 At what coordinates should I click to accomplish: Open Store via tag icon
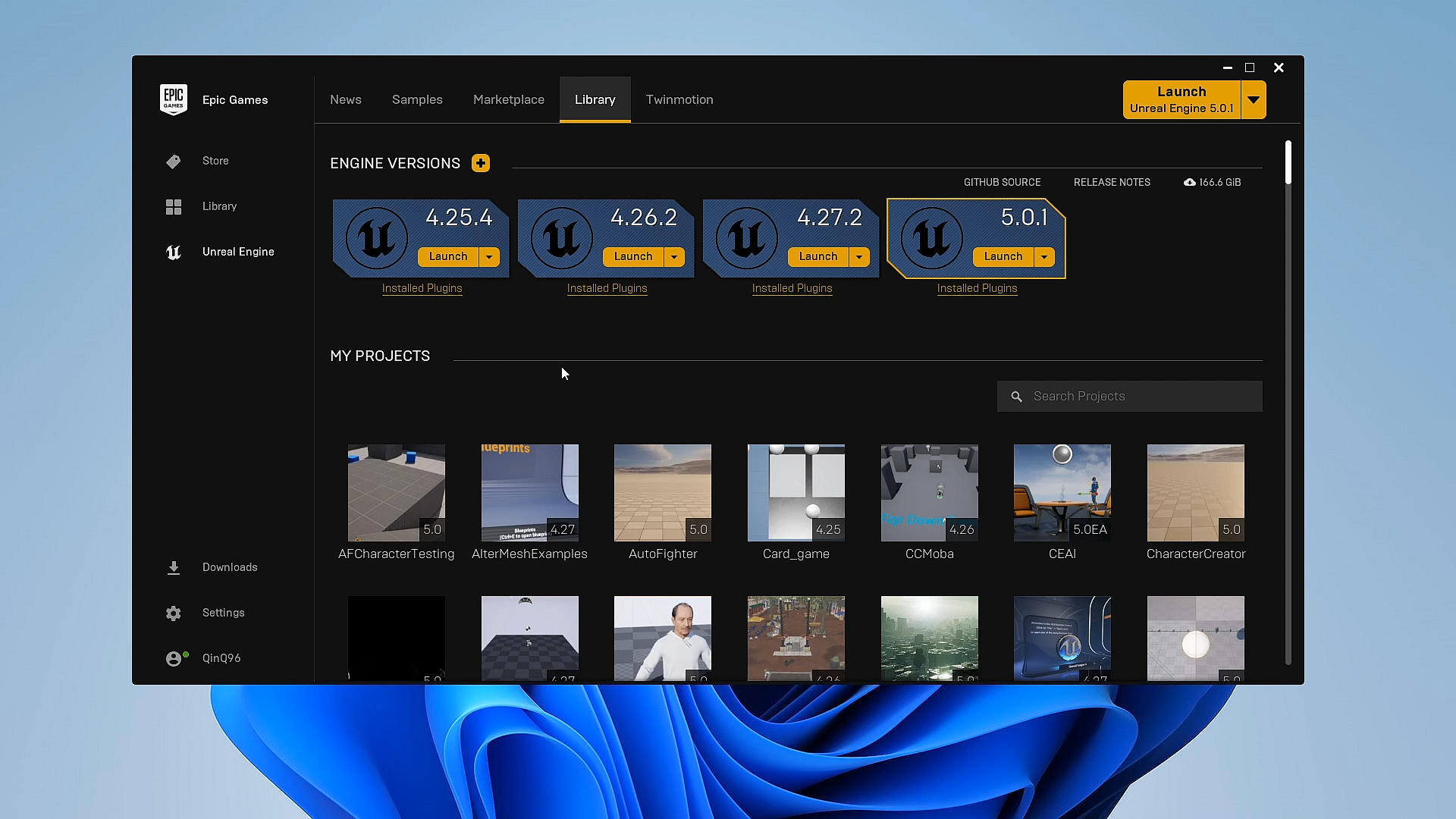click(174, 162)
